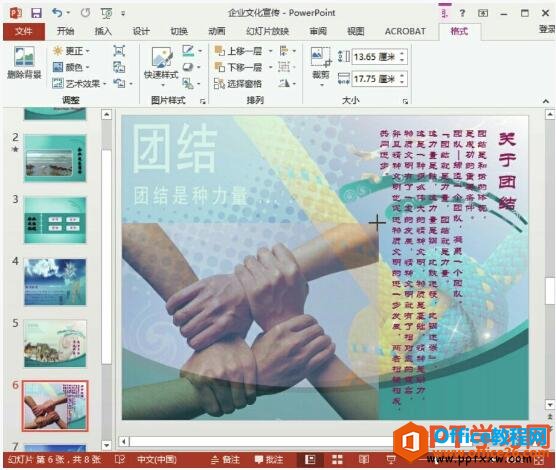Open the Selection Pane (选择窗格)

pos(238,84)
